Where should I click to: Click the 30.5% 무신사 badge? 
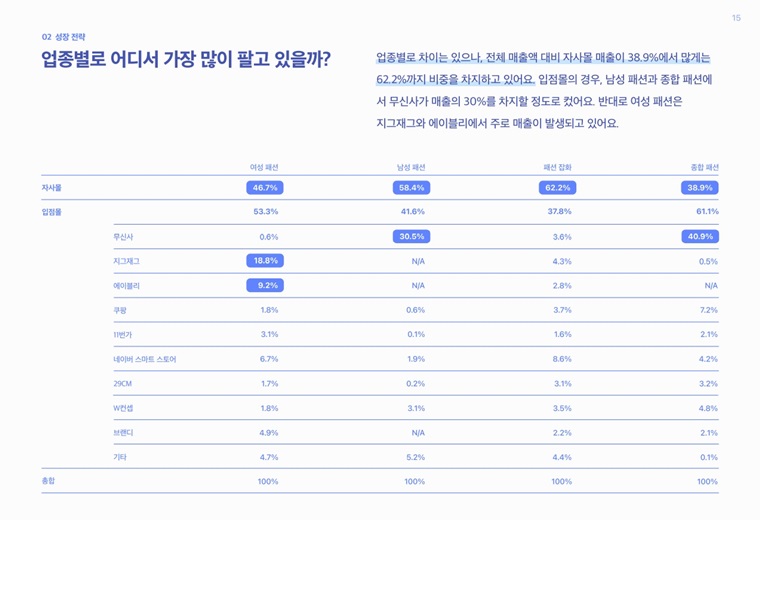pos(411,236)
